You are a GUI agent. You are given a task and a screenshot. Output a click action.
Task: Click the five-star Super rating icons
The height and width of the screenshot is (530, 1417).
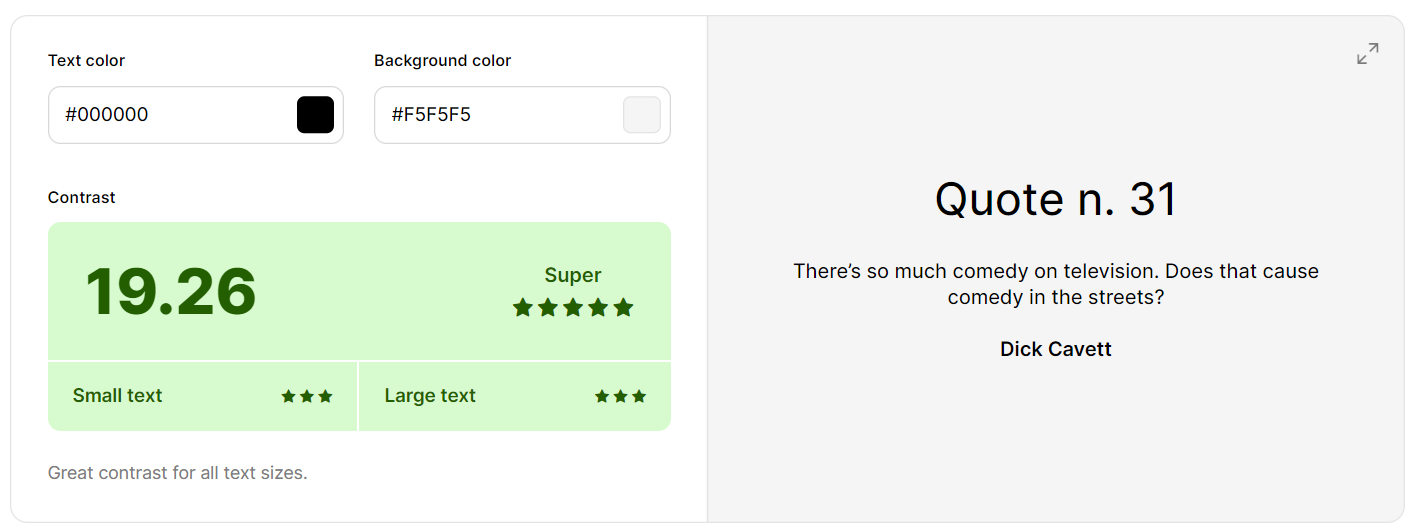click(x=573, y=307)
